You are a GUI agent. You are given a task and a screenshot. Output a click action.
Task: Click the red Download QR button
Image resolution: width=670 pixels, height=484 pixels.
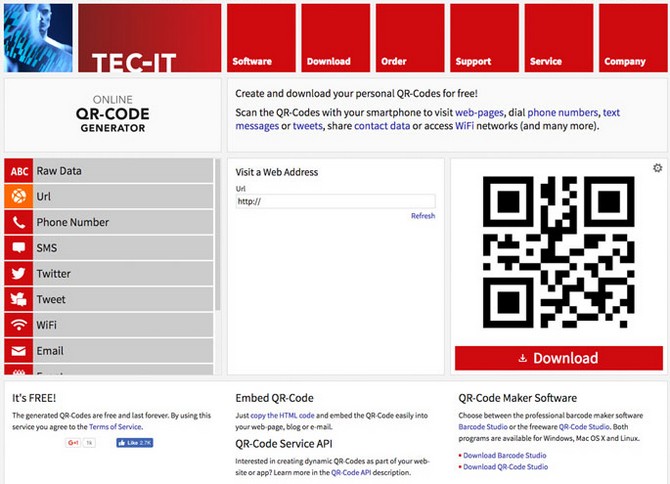click(x=559, y=358)
